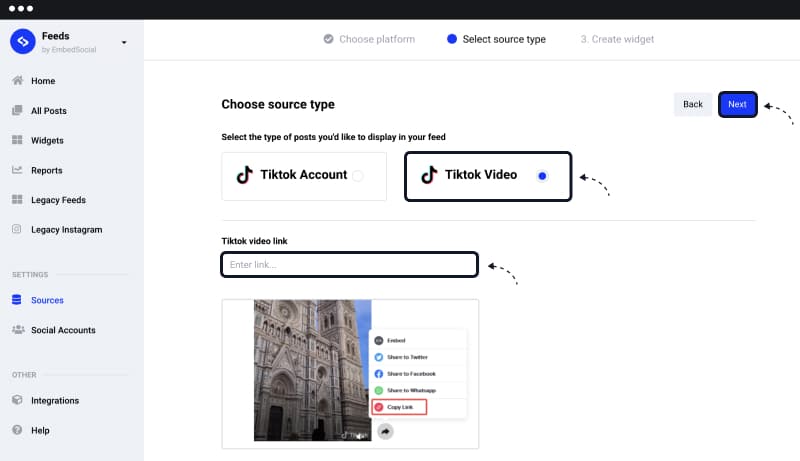This screenshot has width=800, height=461.
Task: Open the Help link
Action: (40, 430)
